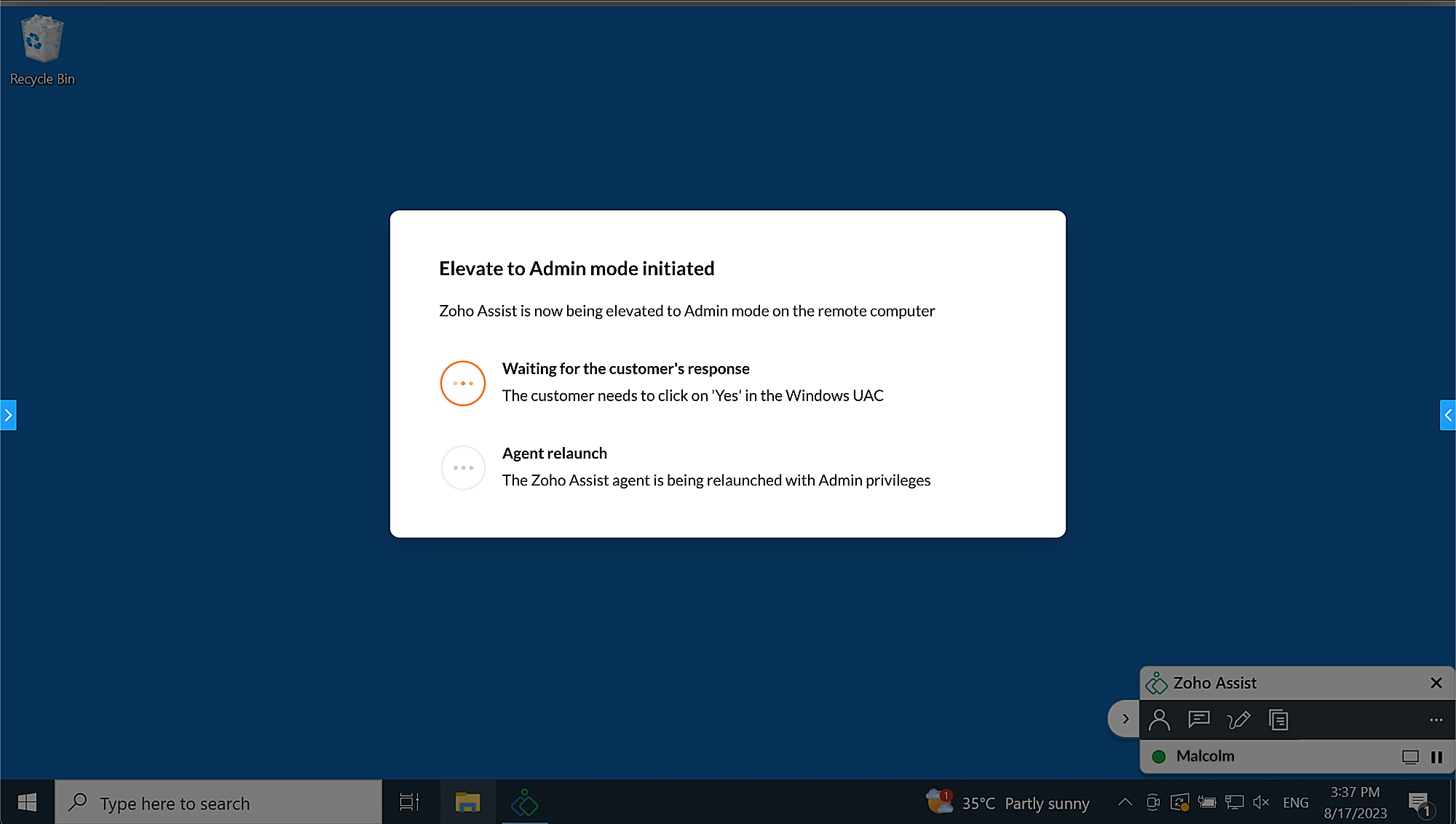Open Zoho Assist from the taskbar
Screen dimensions: 1456x824
coord(525,803)
